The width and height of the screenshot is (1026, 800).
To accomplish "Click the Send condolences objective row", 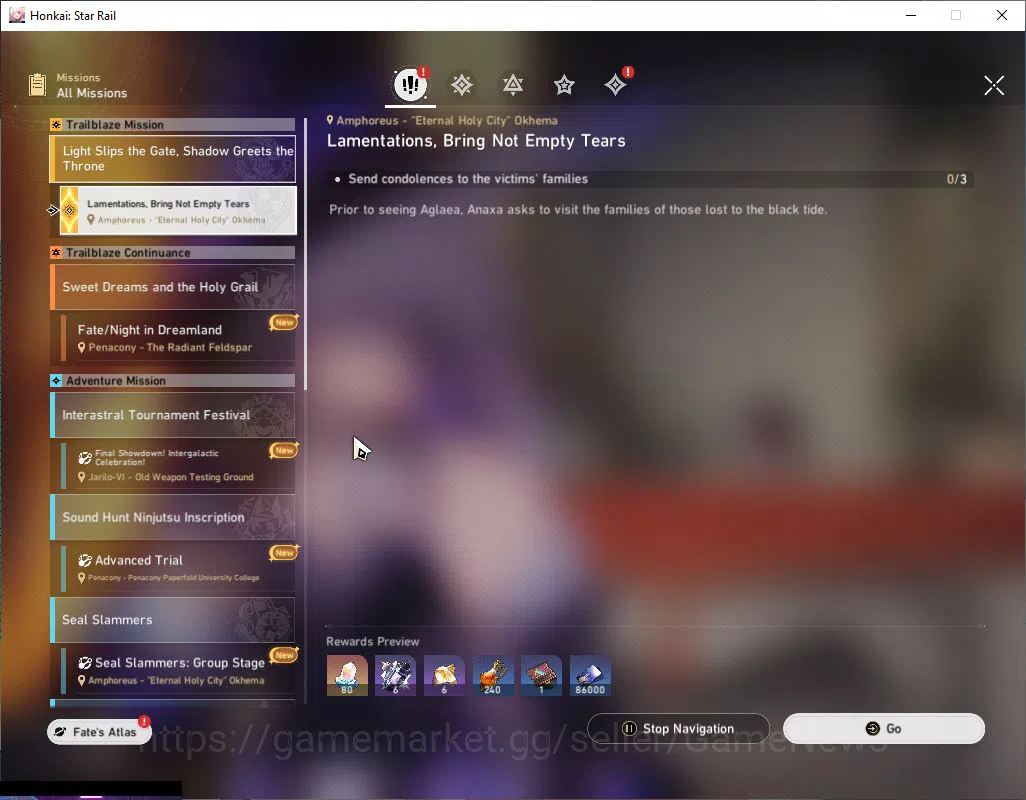I will coord(650,179).
